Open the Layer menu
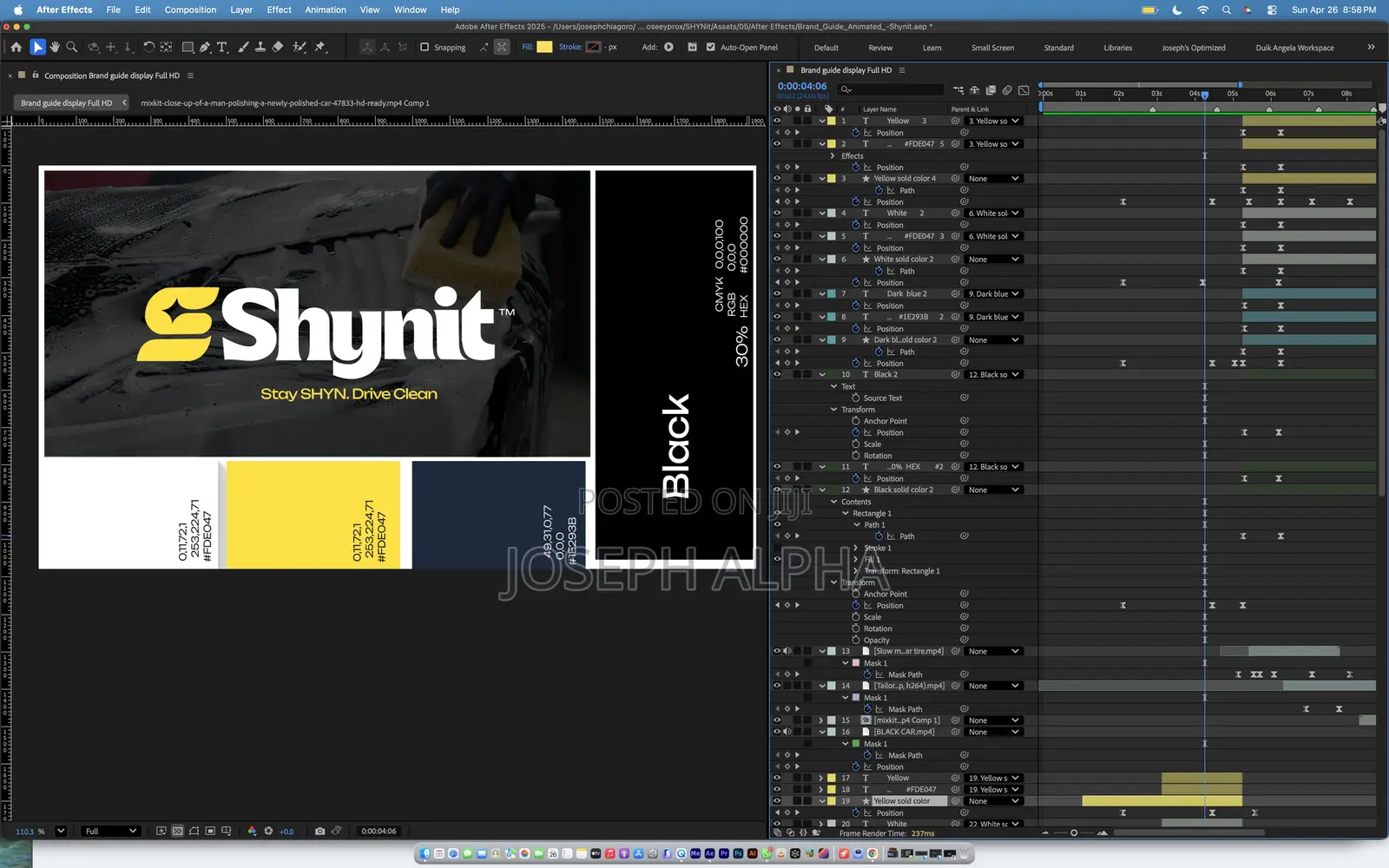 click(x=241, y=10)
